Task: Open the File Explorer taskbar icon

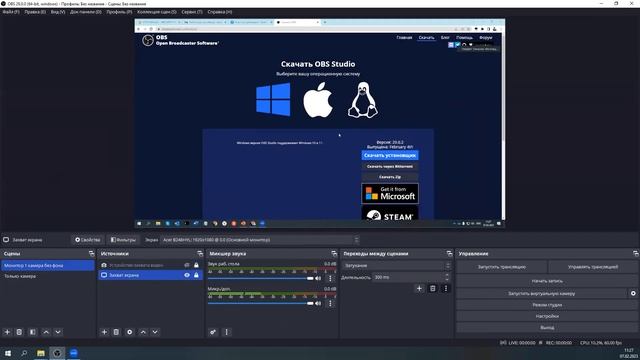Action: click(x=41, y=353)
